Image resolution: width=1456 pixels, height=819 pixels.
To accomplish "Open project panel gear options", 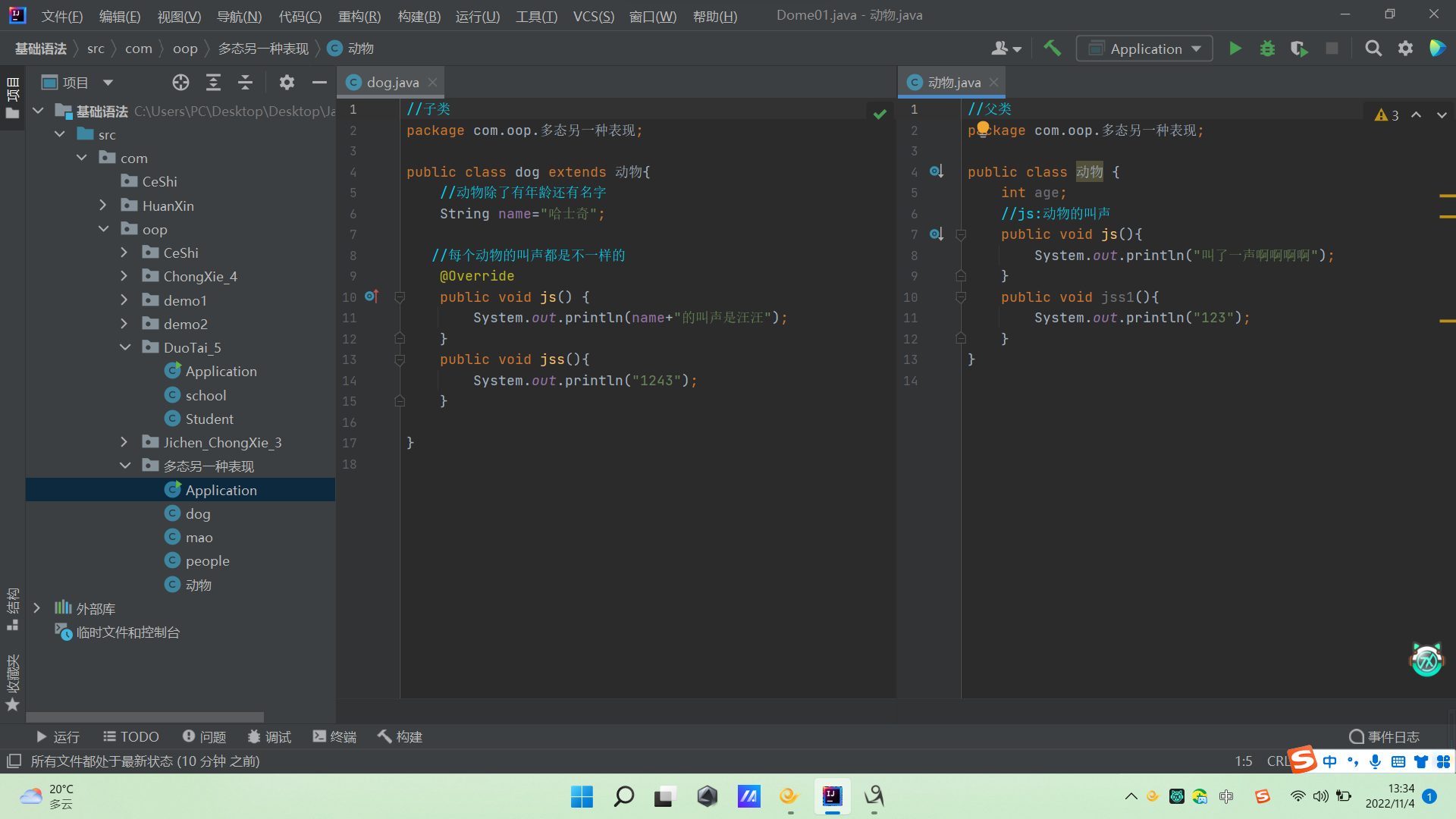I will [x=287, y=83].
